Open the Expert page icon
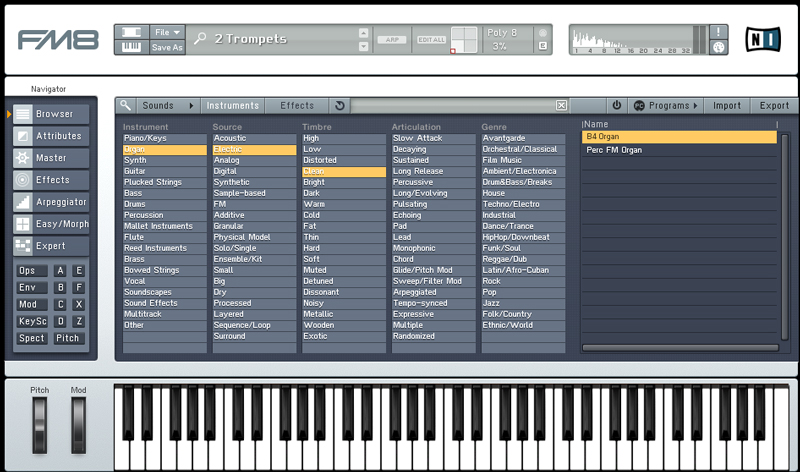 tap(22, 246)
